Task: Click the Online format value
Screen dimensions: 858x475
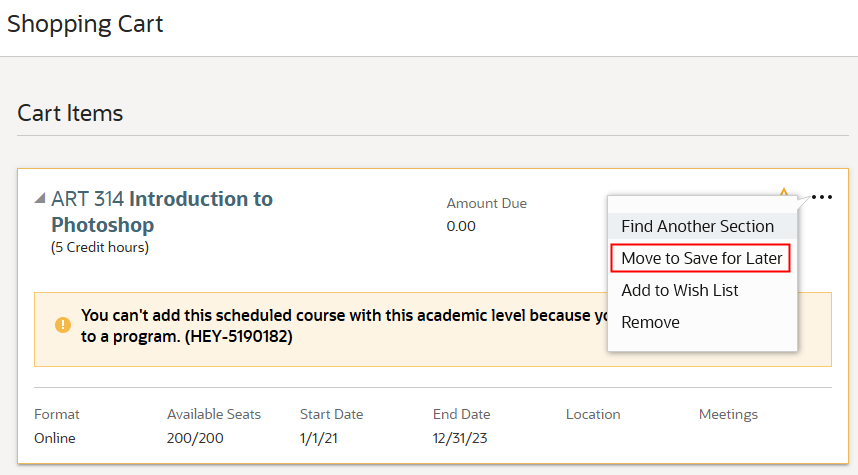Action: (55, 438)
